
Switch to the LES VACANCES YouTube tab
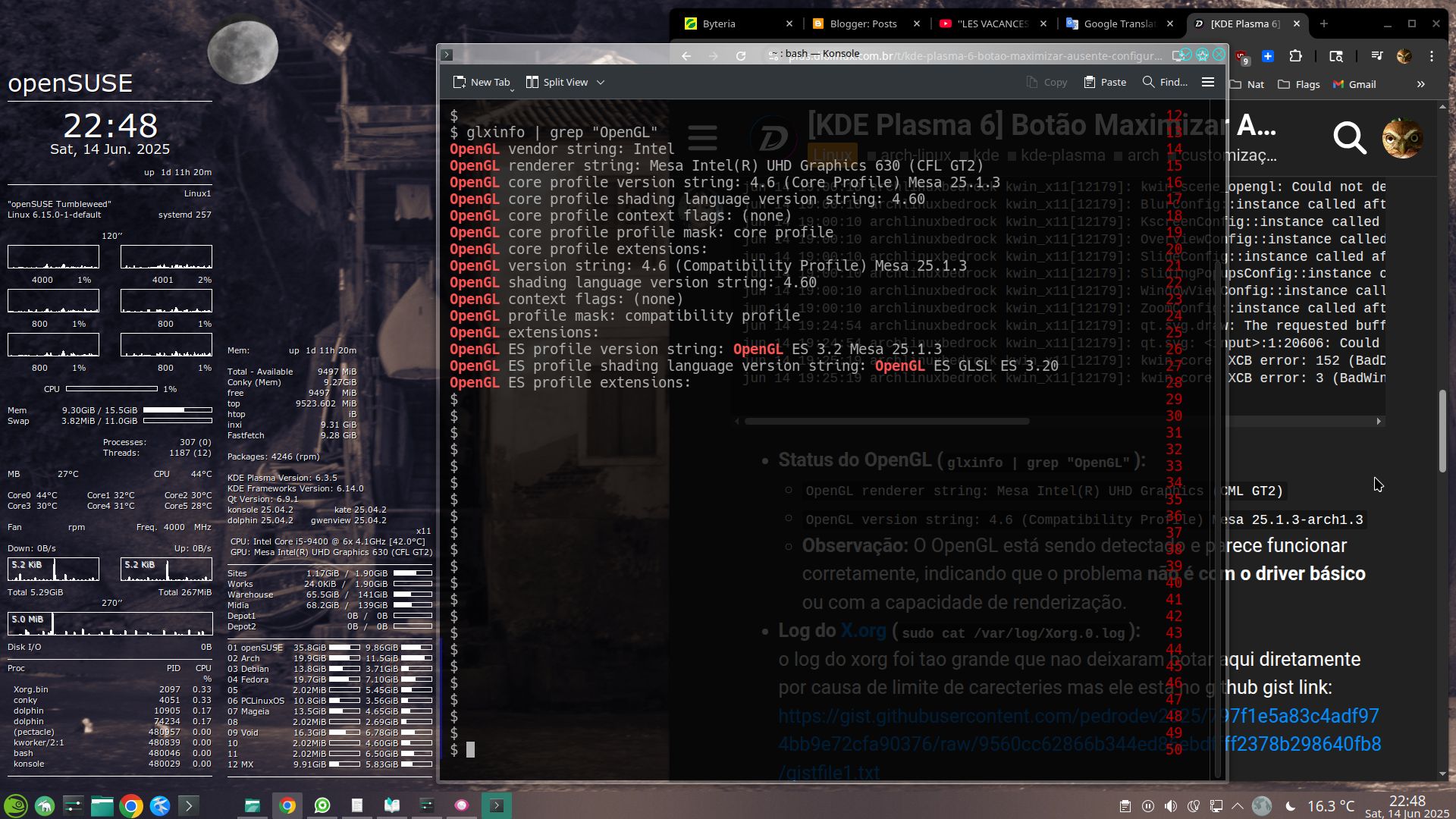click(993, 24)
